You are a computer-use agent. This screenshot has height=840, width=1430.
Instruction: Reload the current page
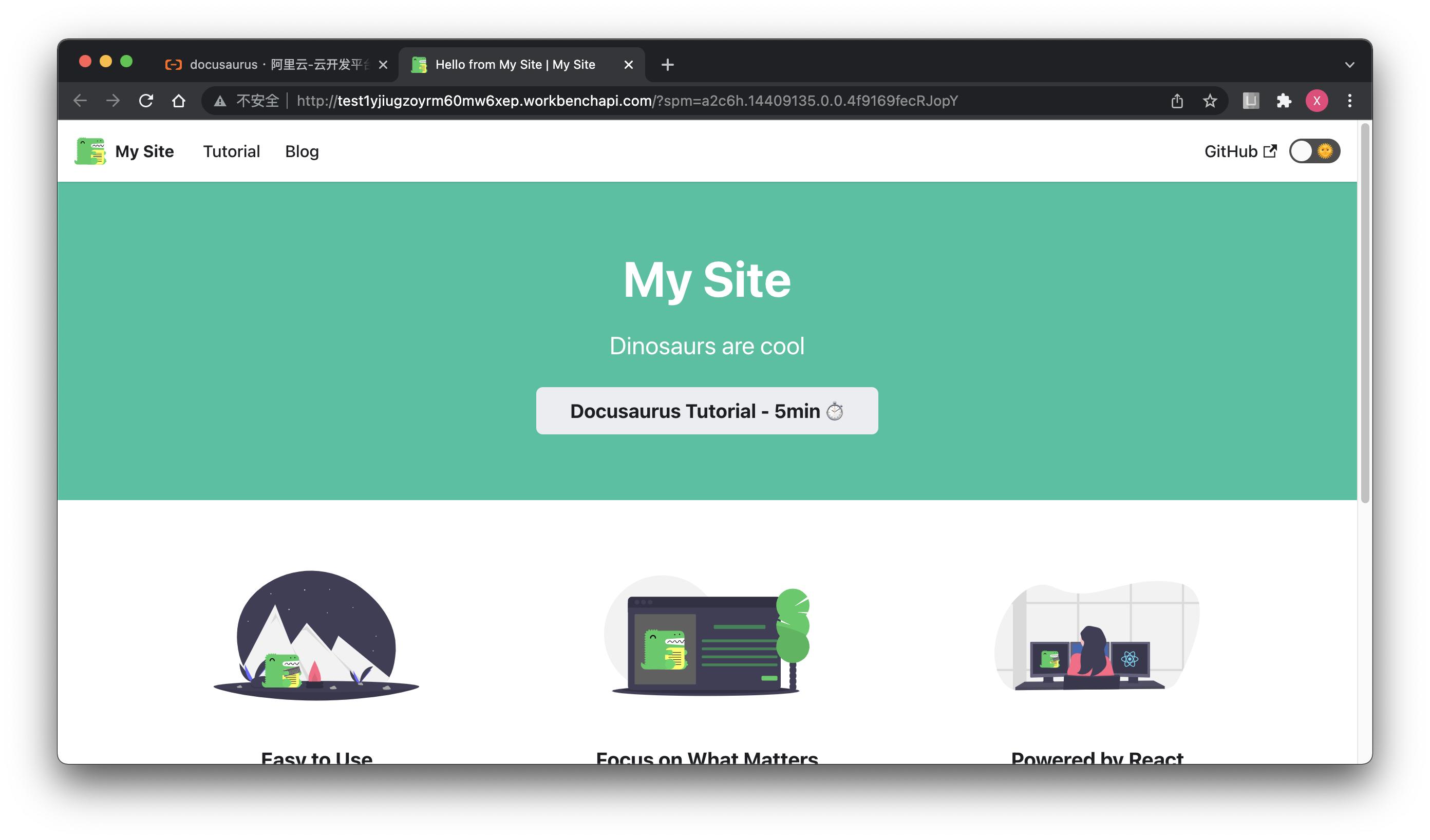pos(146,101)
